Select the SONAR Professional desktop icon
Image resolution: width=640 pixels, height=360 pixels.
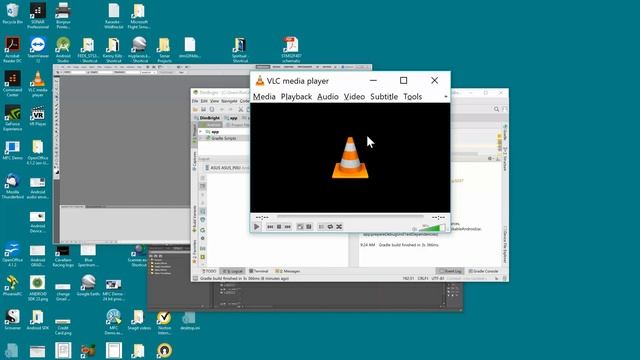38,16
